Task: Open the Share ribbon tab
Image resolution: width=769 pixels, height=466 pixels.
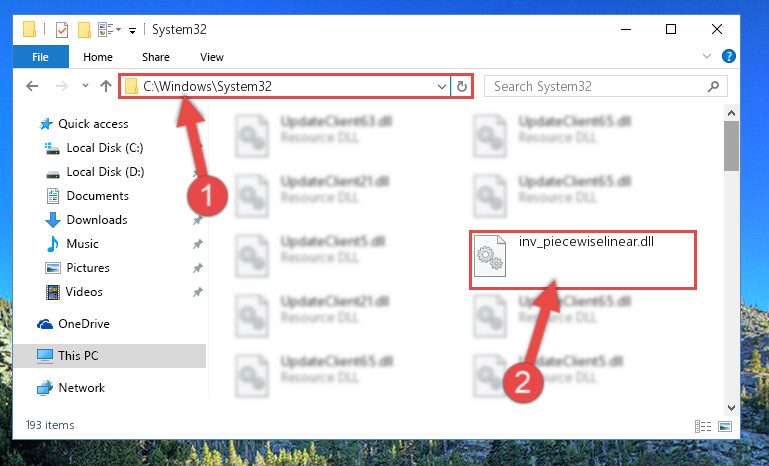Action: click(156, 57)
